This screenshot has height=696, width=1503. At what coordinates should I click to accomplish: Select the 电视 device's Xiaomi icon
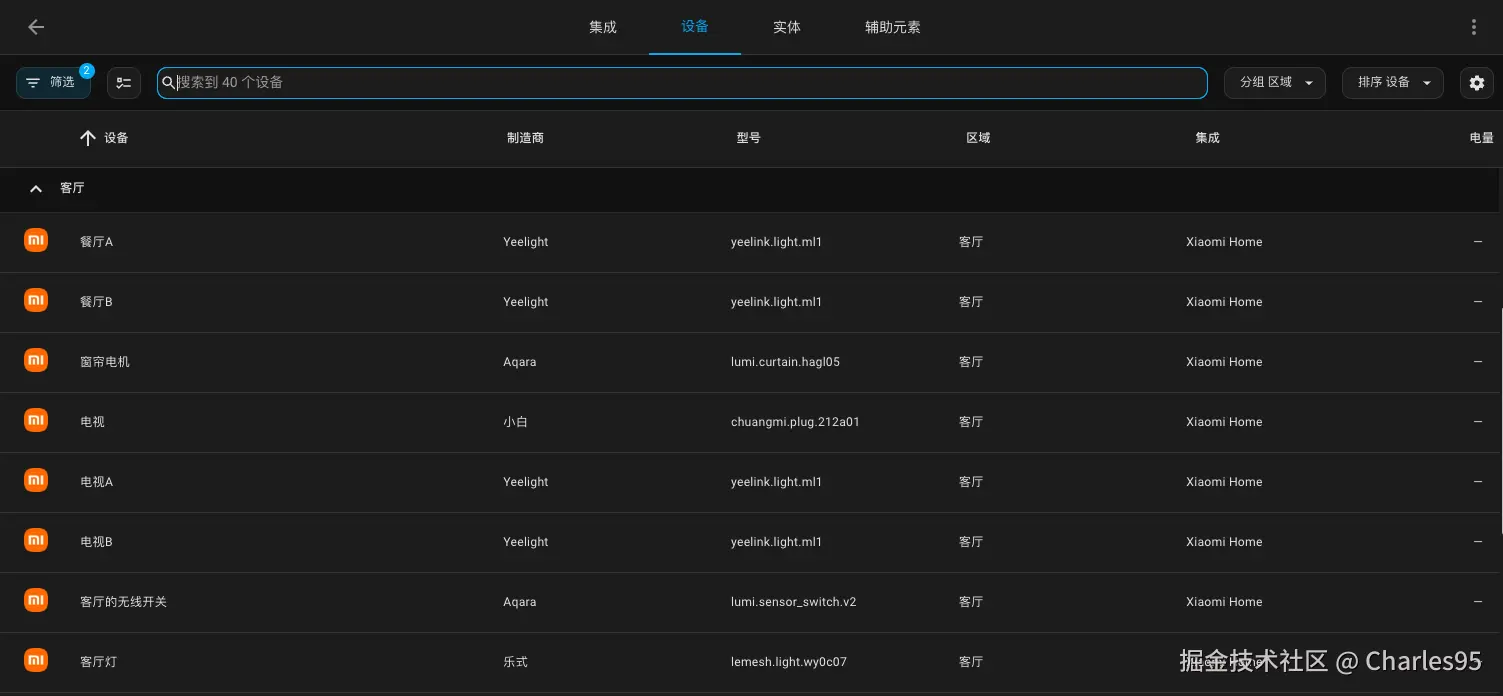coord(35,420)
